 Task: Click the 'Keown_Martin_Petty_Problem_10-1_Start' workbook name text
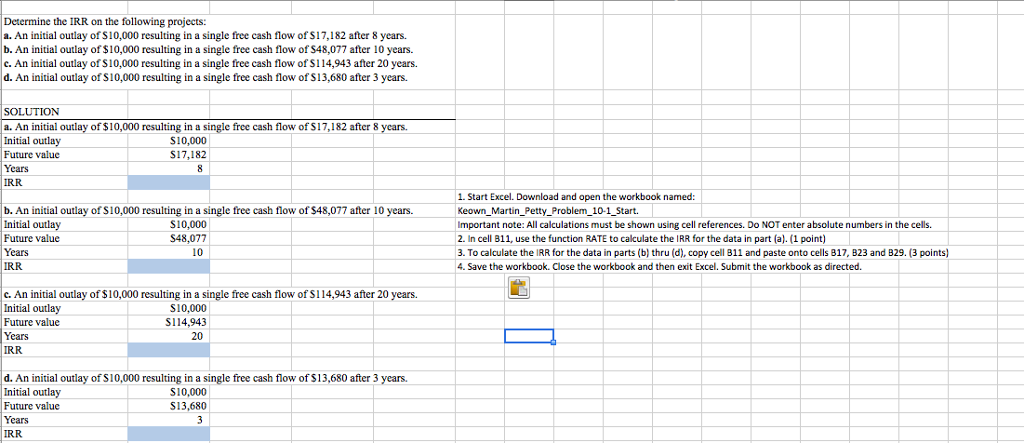coord(548,211)
